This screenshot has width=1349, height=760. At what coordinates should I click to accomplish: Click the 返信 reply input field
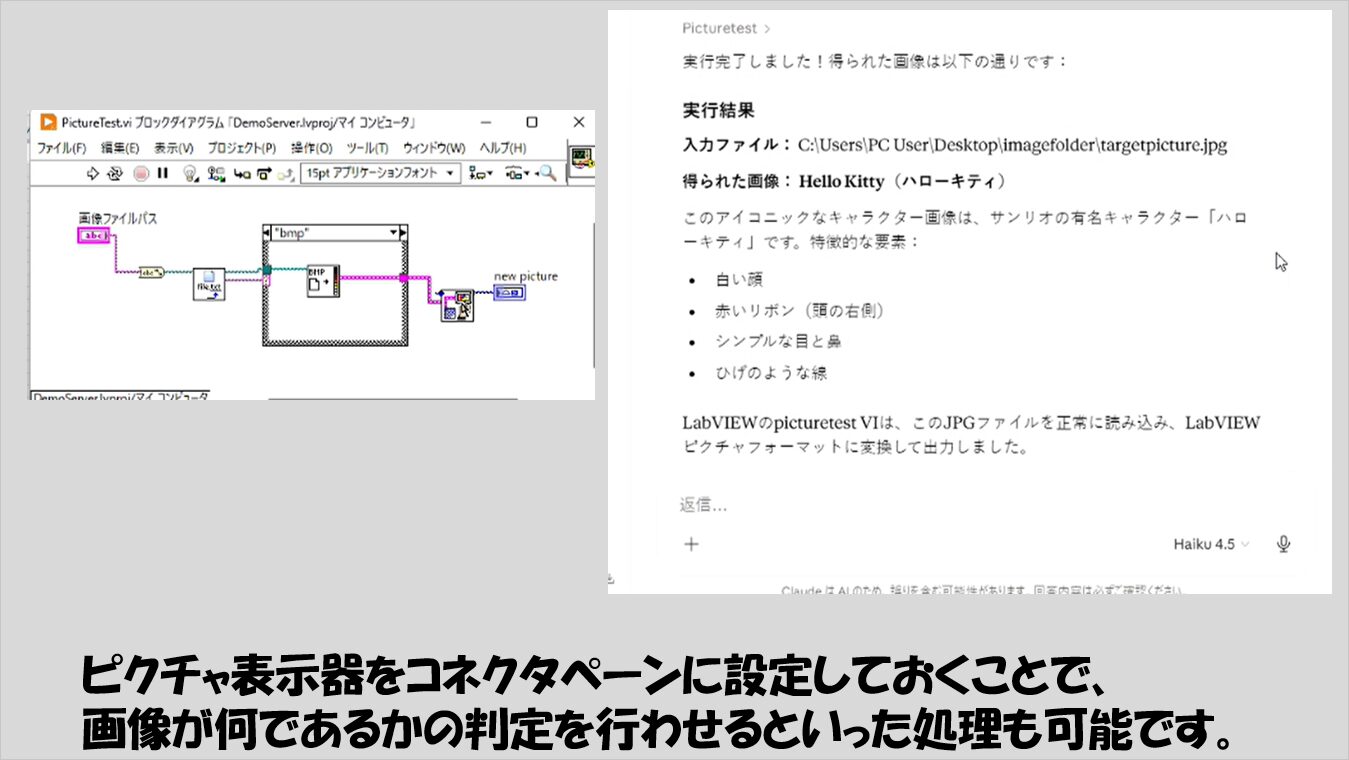pos(900,505)
